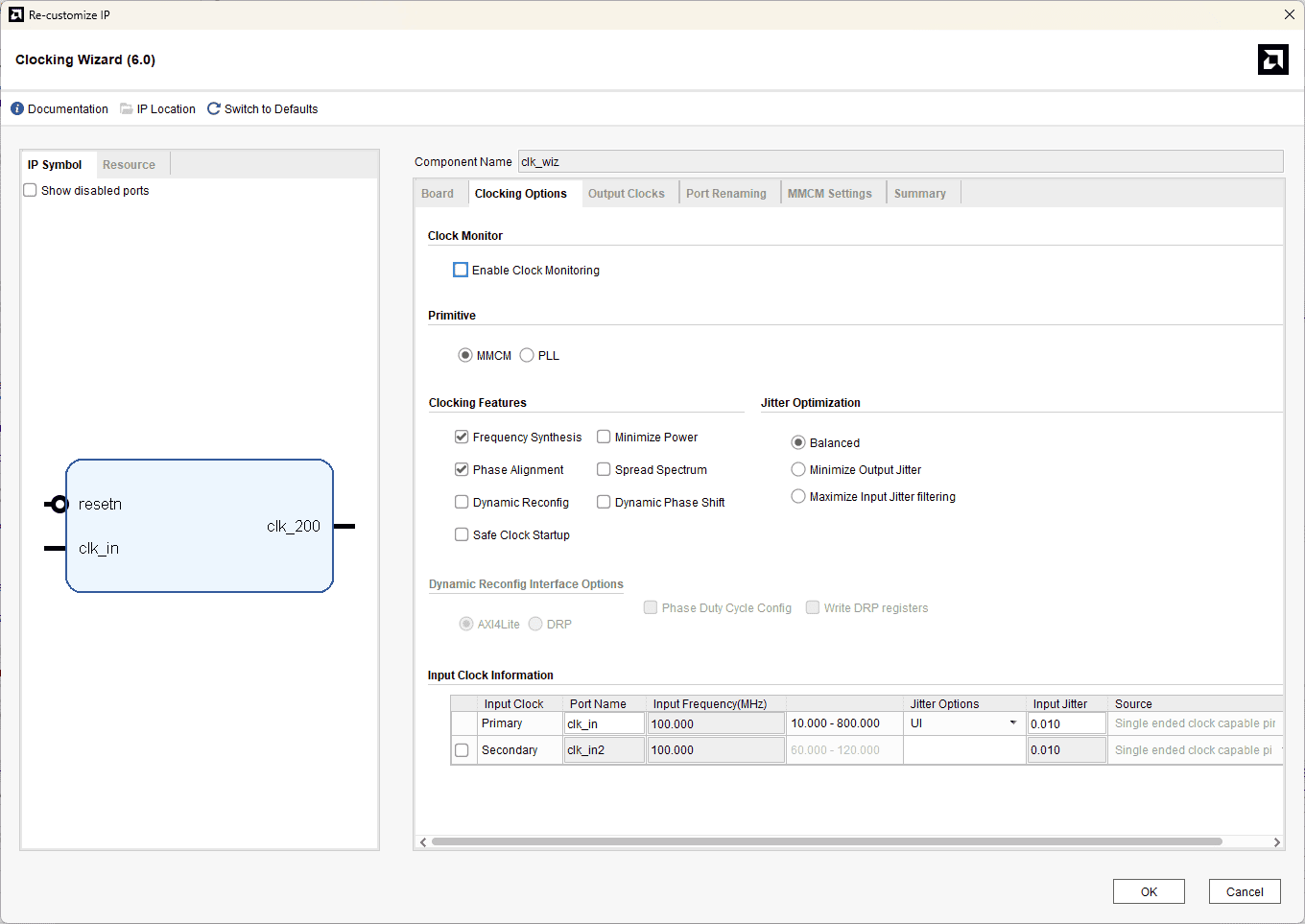The width and height of the screenshot is (1305, 924).
Task: Click the IP Location folder icon
Action: (126, 109)
